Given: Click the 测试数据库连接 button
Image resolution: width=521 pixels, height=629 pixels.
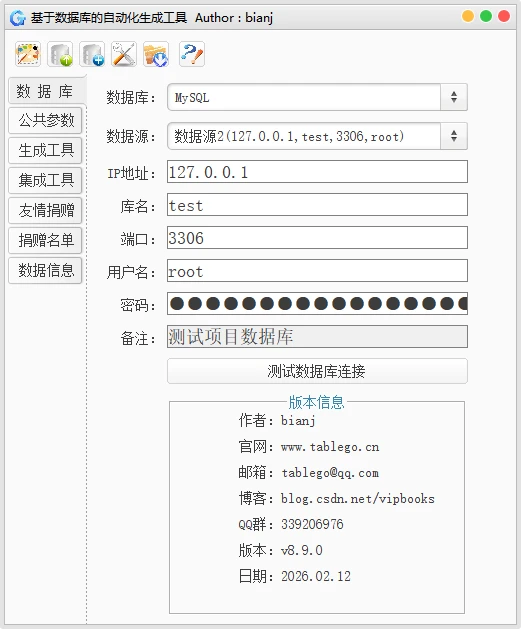Looking at the screenshot, I should click(x=317, y=371).
